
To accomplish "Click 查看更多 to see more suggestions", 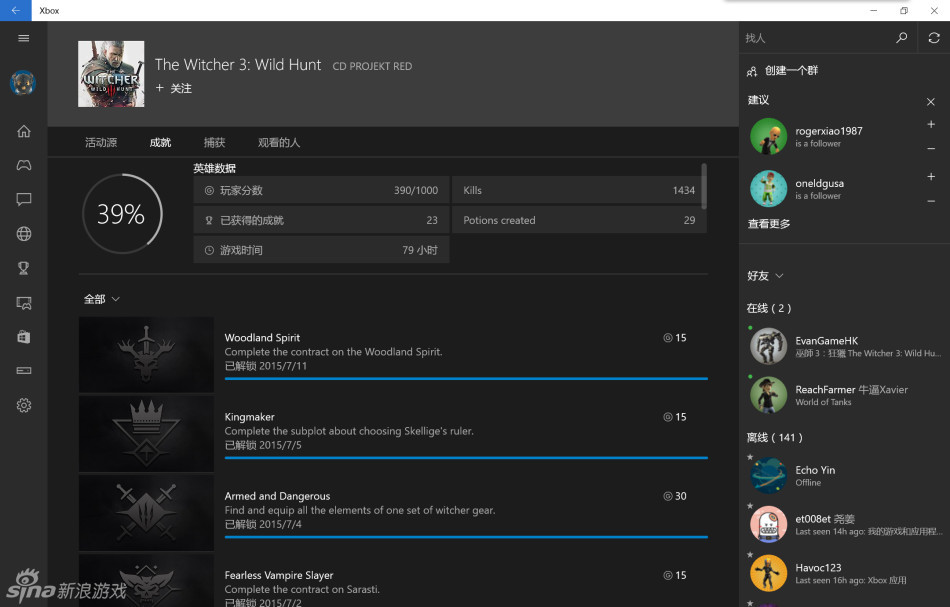I will [x=769, y=224].
